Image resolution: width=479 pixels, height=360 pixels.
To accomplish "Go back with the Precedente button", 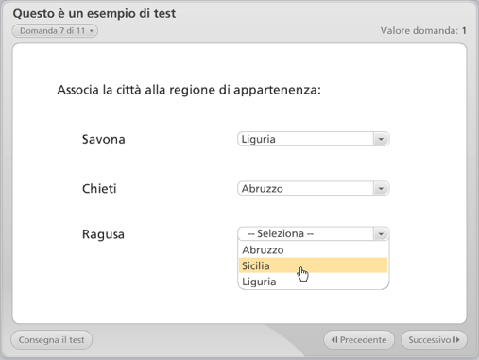I will pos(359,340).
